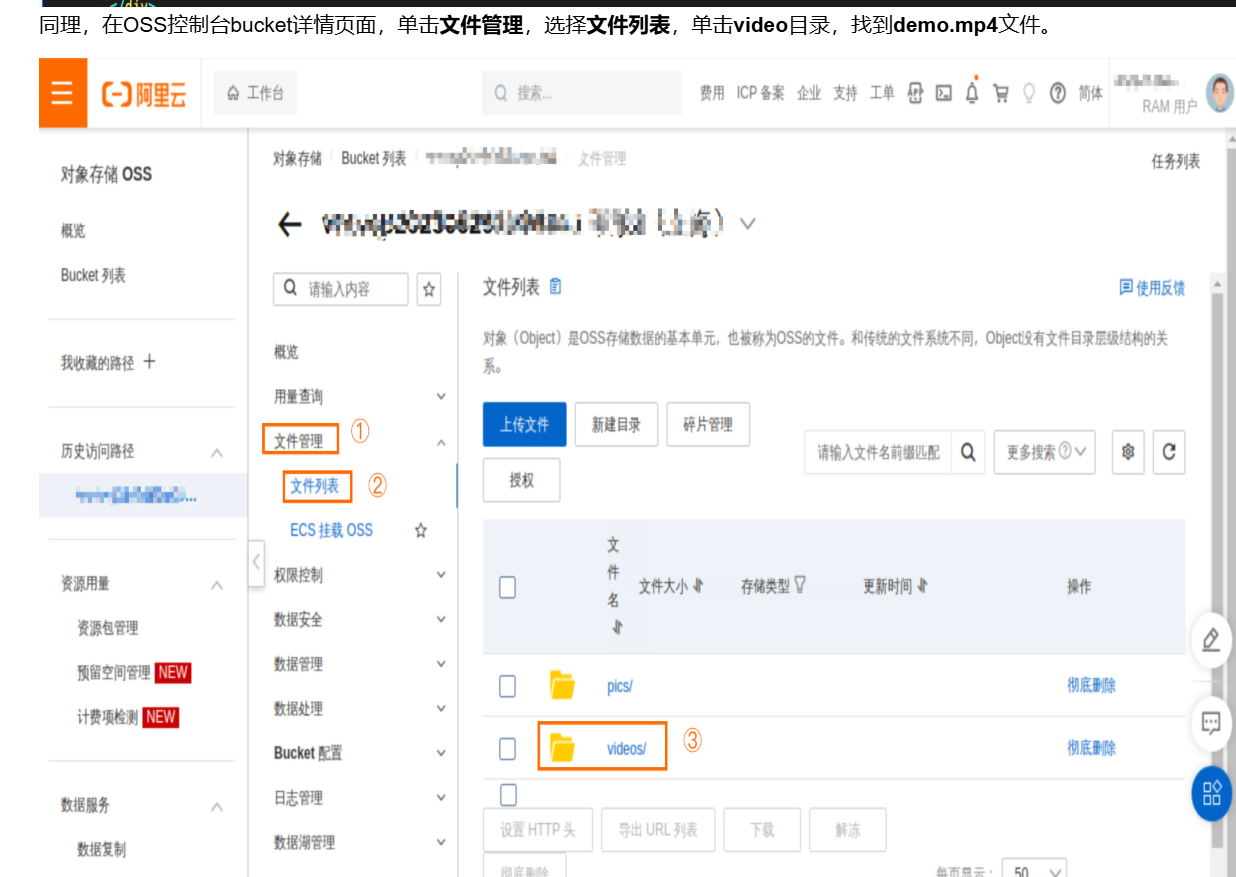Open 支持 menu in header
This screenshot has width=1236, height=877.
(845, 93)
